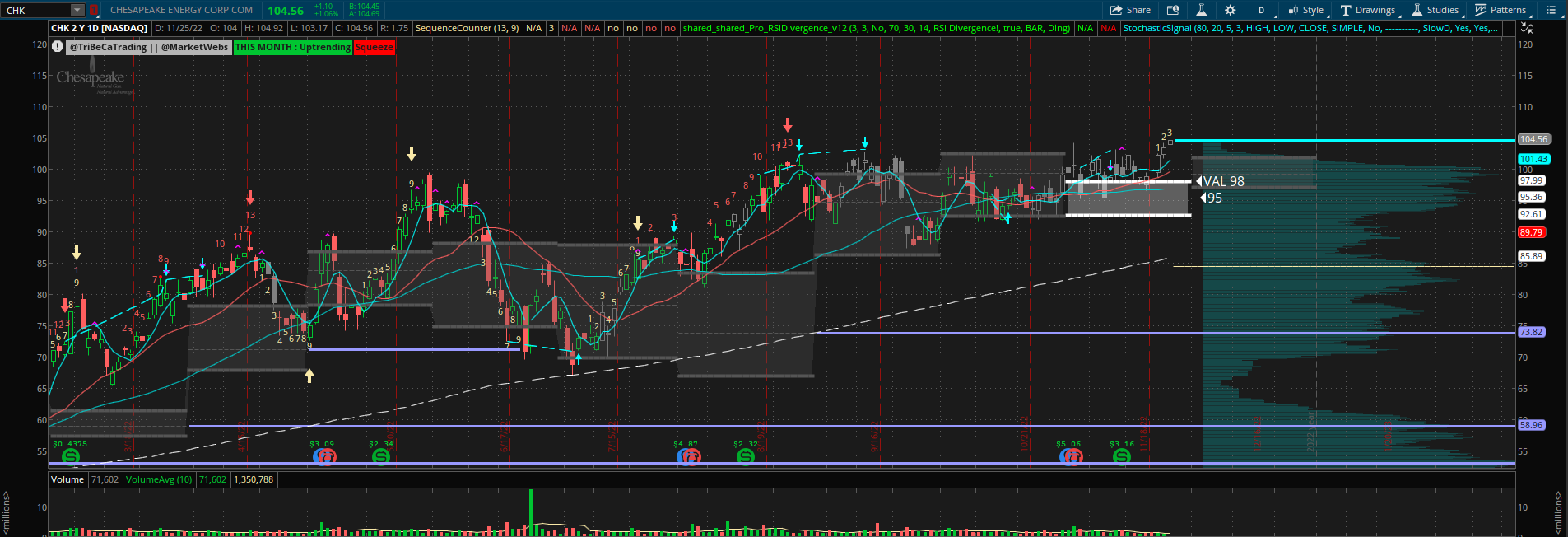Click the 95 level label beside VAL
The width and height of the screenshot is (1568, 537).
coord(1212,198)
